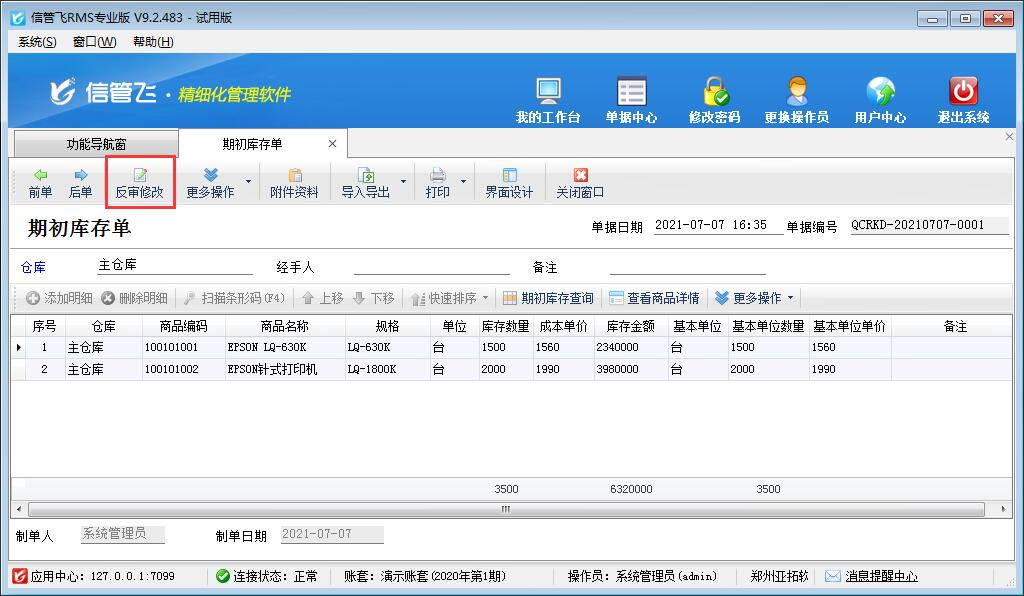Viewport: 1024px width, 596px height.
Task: Open 消息提醒中心 link in status bar
Action: (880, 576)
